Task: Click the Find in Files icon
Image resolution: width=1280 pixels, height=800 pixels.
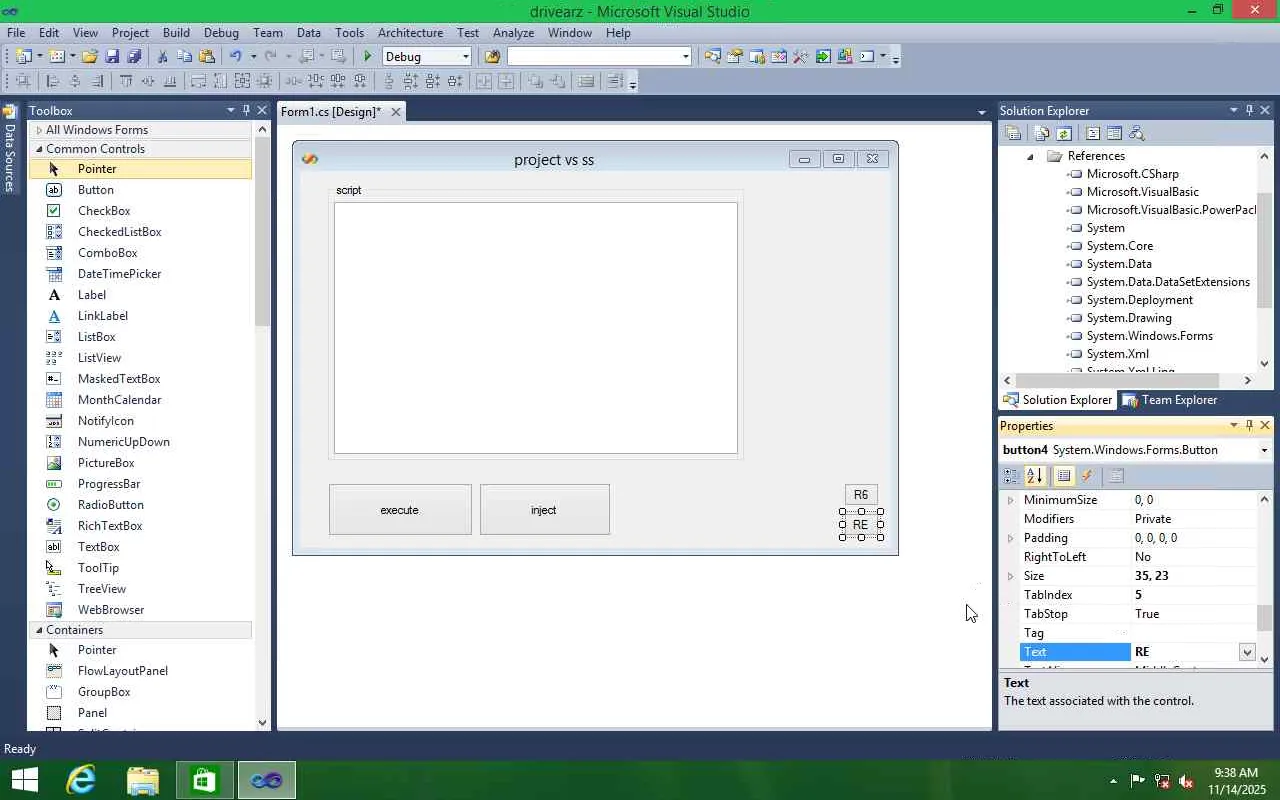Action: tap(491, 57)
